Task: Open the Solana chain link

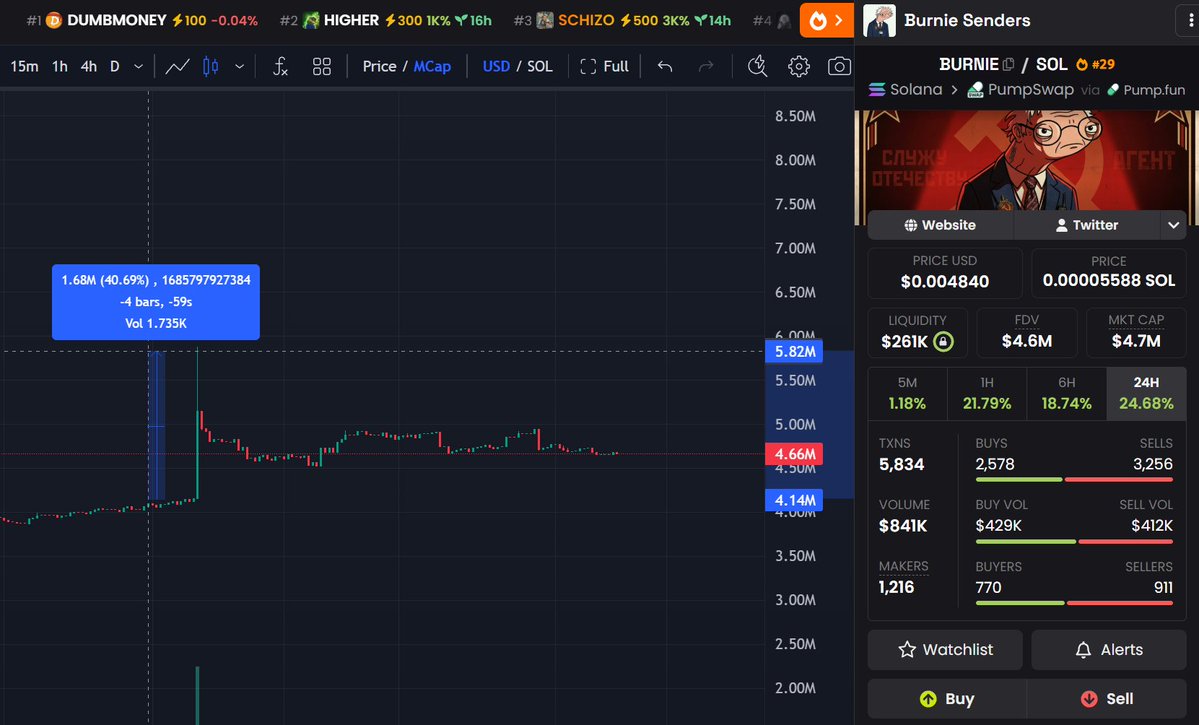Action: click(905, 89)
